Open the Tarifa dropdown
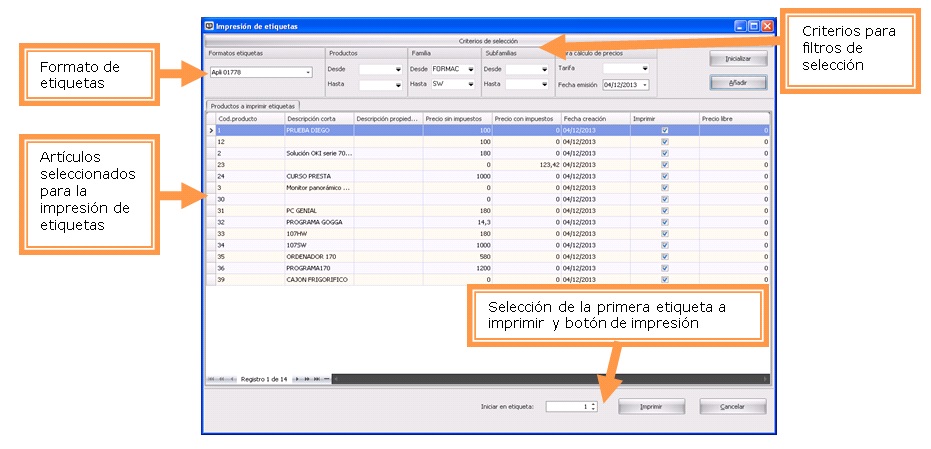This screenshot has height=449, width=931. pos(645,68)
